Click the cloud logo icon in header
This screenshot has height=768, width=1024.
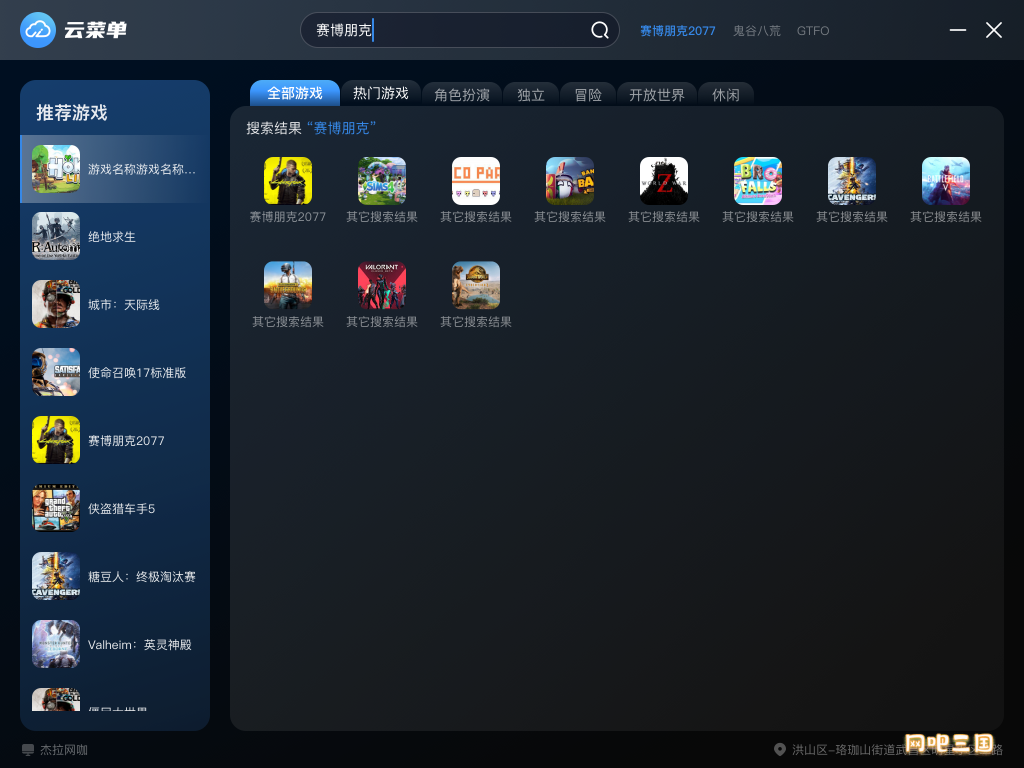coord(38,30)
